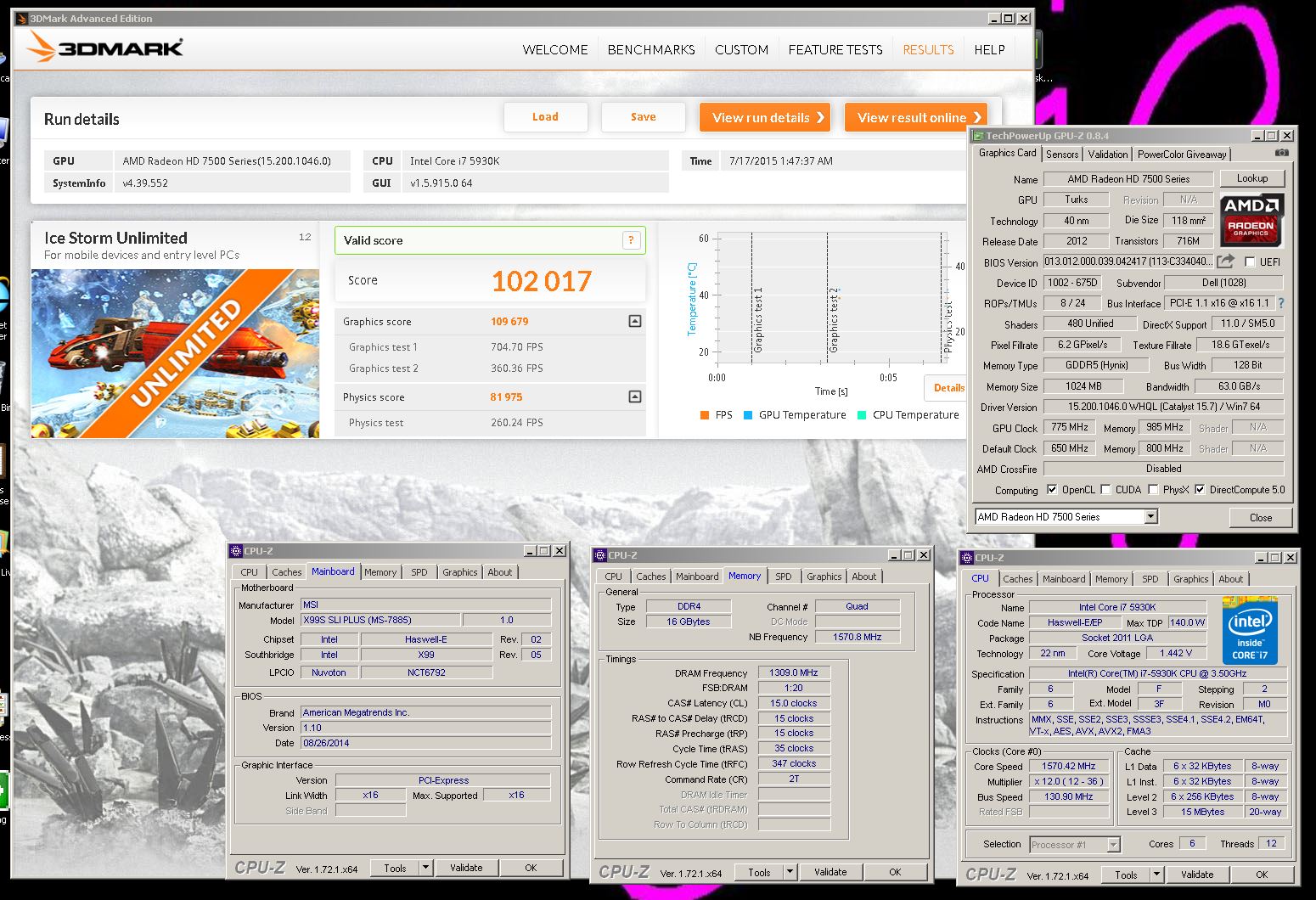Open HELP tab in 3DMark
Viewport: 1316px width, 900px height.
(989, 50)
